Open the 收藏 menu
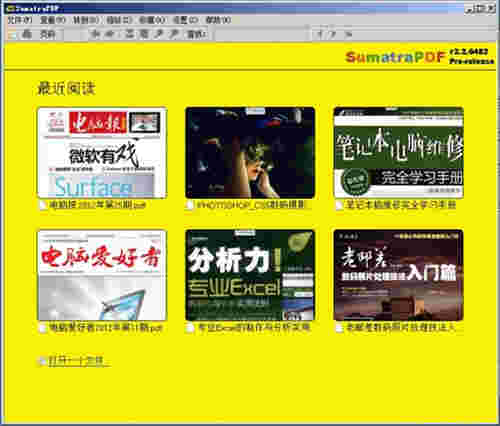Viewport: 500px width, 426px height. coord(152,20)
